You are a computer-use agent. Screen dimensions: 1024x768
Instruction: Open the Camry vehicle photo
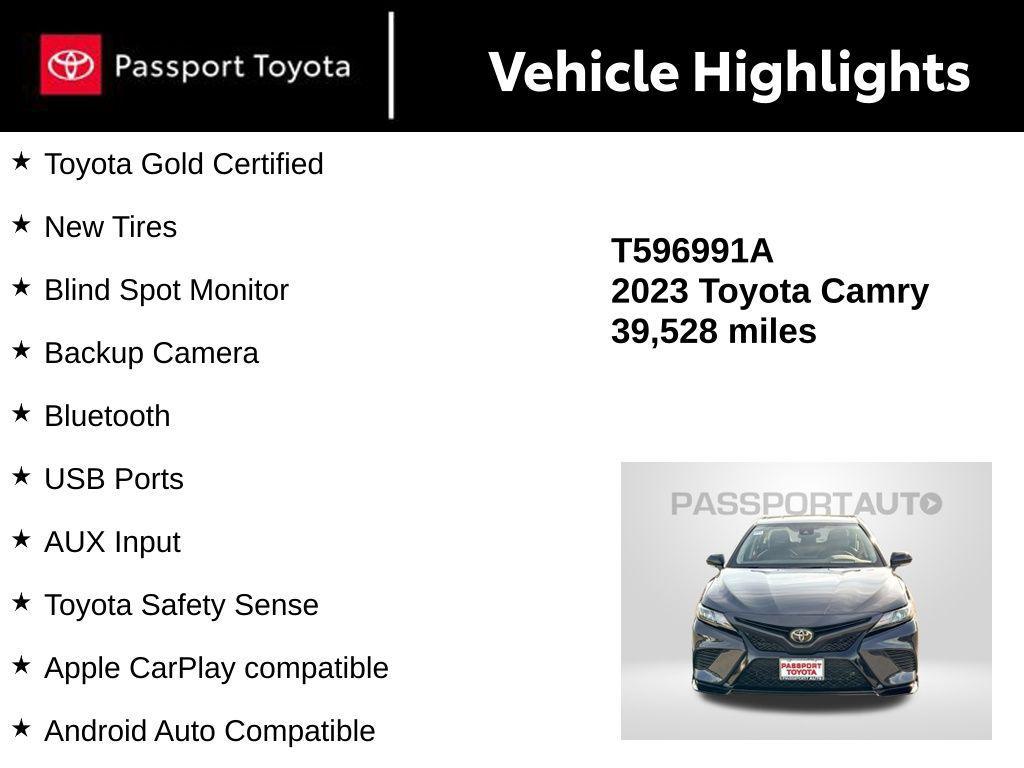click(806, 600)
